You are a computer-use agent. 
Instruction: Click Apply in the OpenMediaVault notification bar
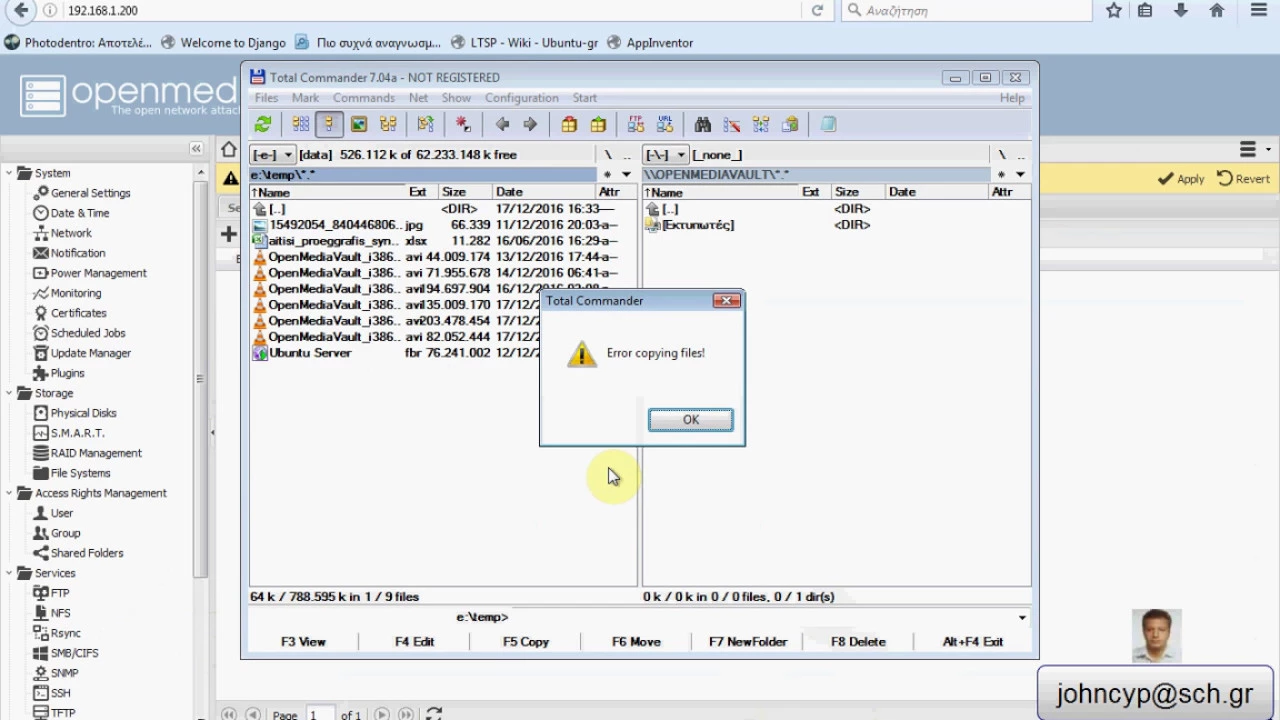coord(1181,179)
